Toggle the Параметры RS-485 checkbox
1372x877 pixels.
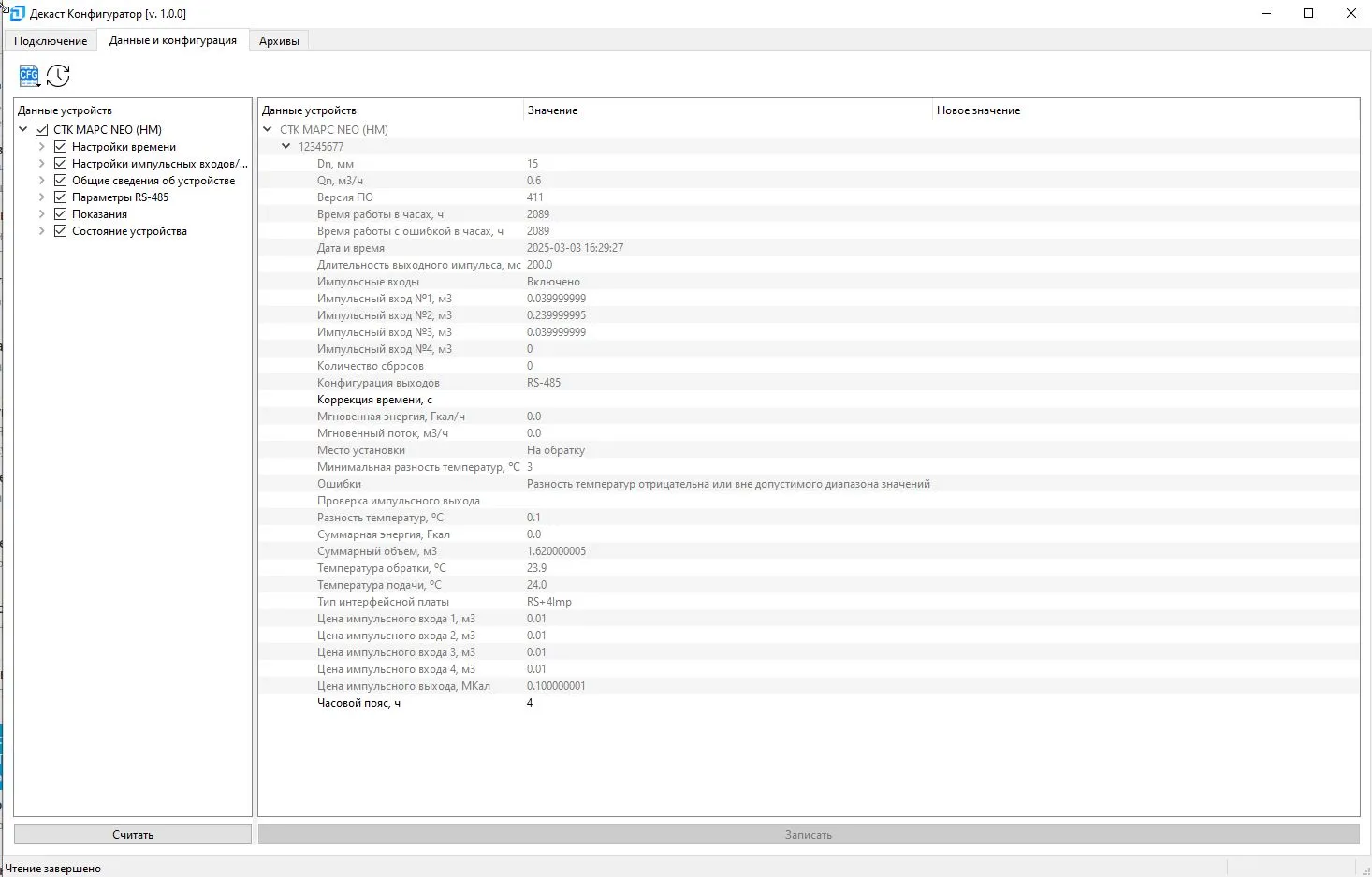point(60,197)
